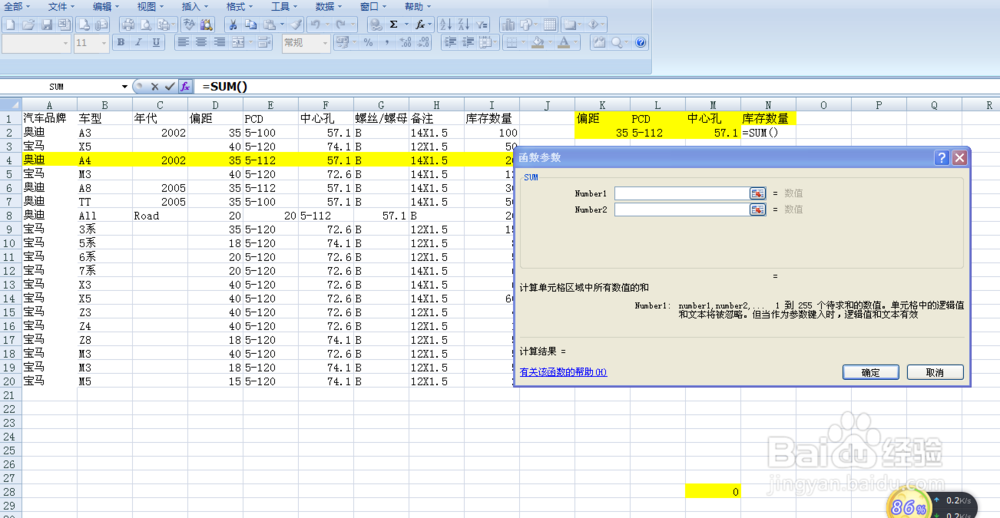
Task: Toggle Underline formatting
Action: coord(156,43)
